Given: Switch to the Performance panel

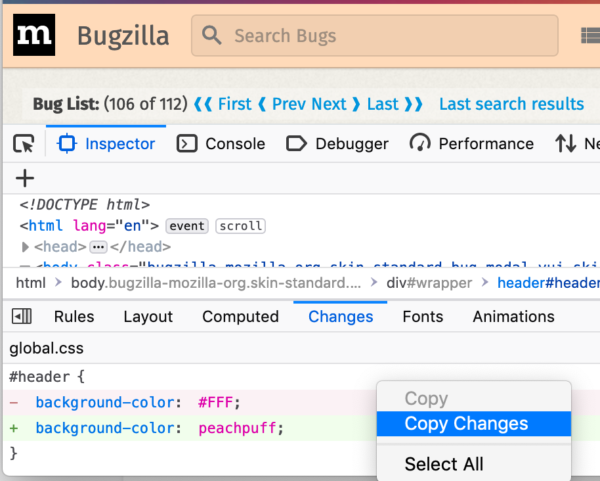Looking at the screenshot, I should coord(471,144).
